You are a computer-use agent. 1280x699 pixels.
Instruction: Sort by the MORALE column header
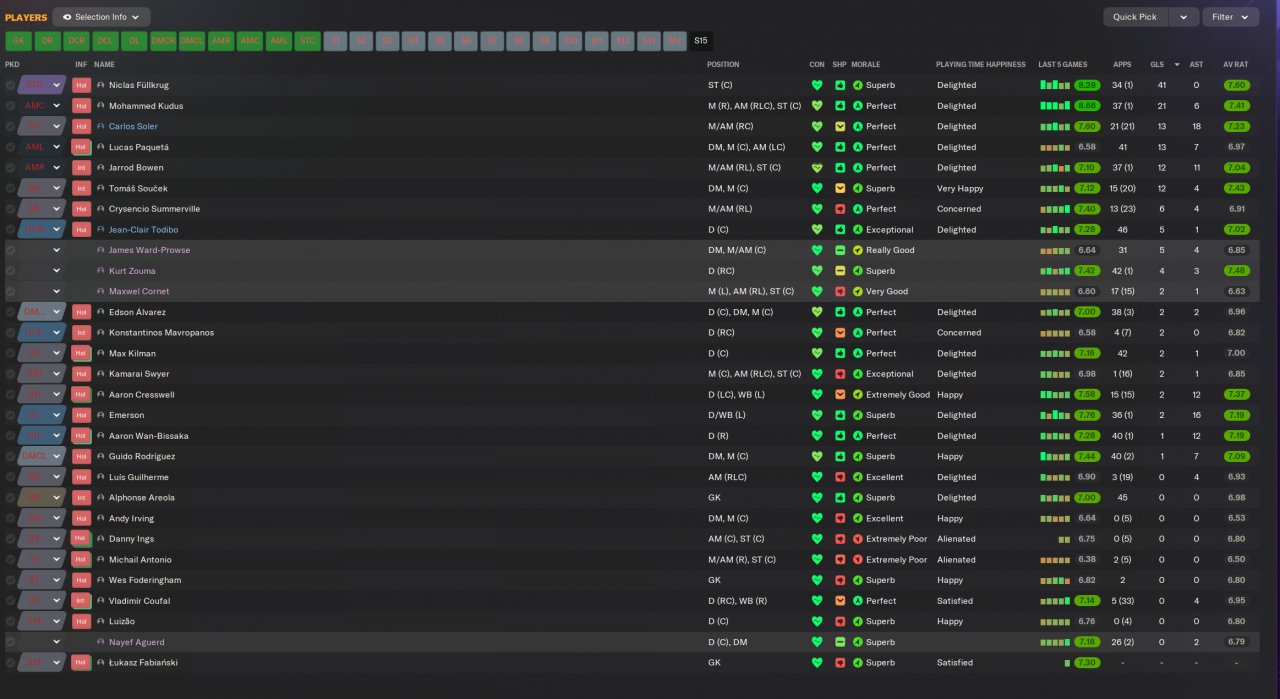866,64
